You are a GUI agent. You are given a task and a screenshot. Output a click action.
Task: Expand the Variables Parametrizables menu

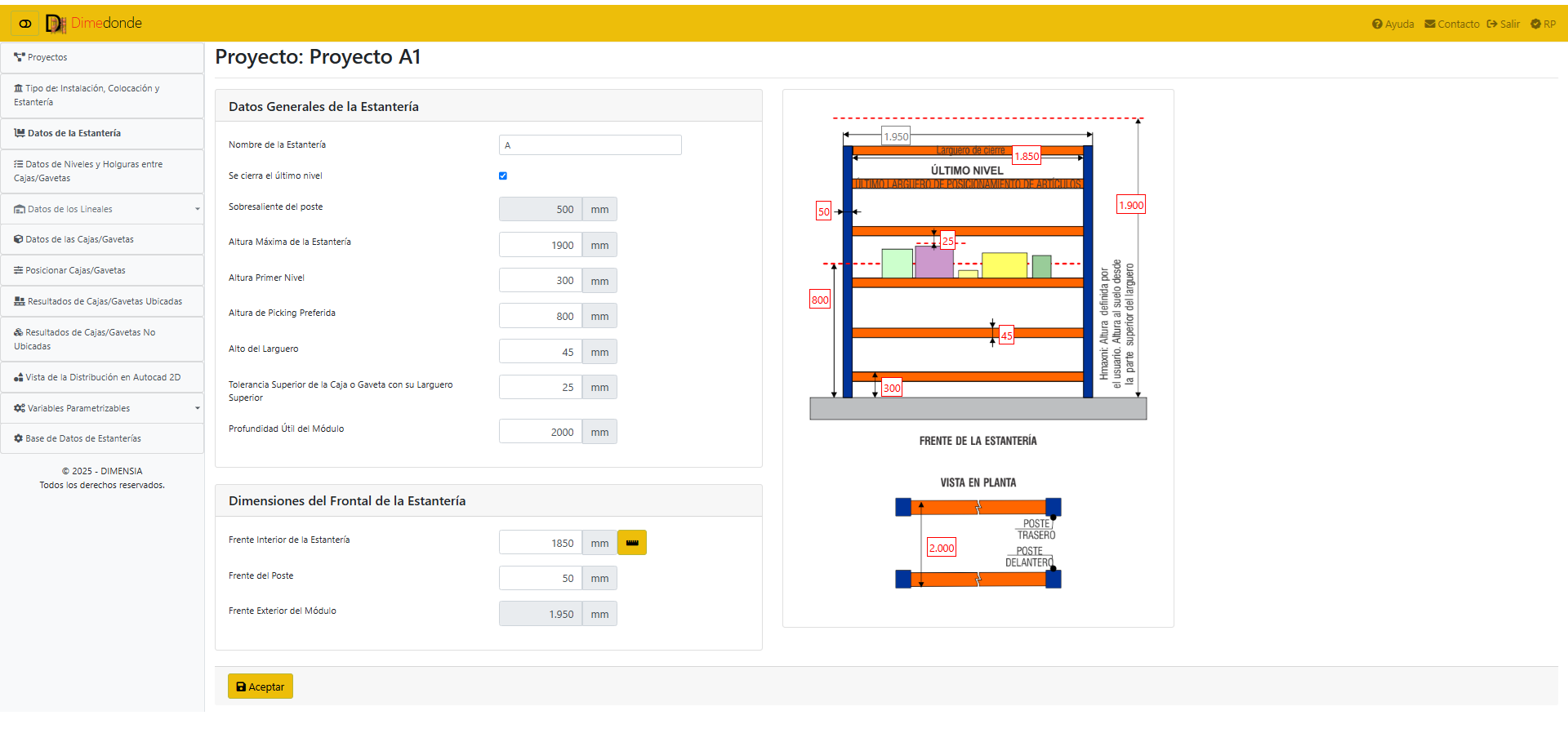point(102,408)
